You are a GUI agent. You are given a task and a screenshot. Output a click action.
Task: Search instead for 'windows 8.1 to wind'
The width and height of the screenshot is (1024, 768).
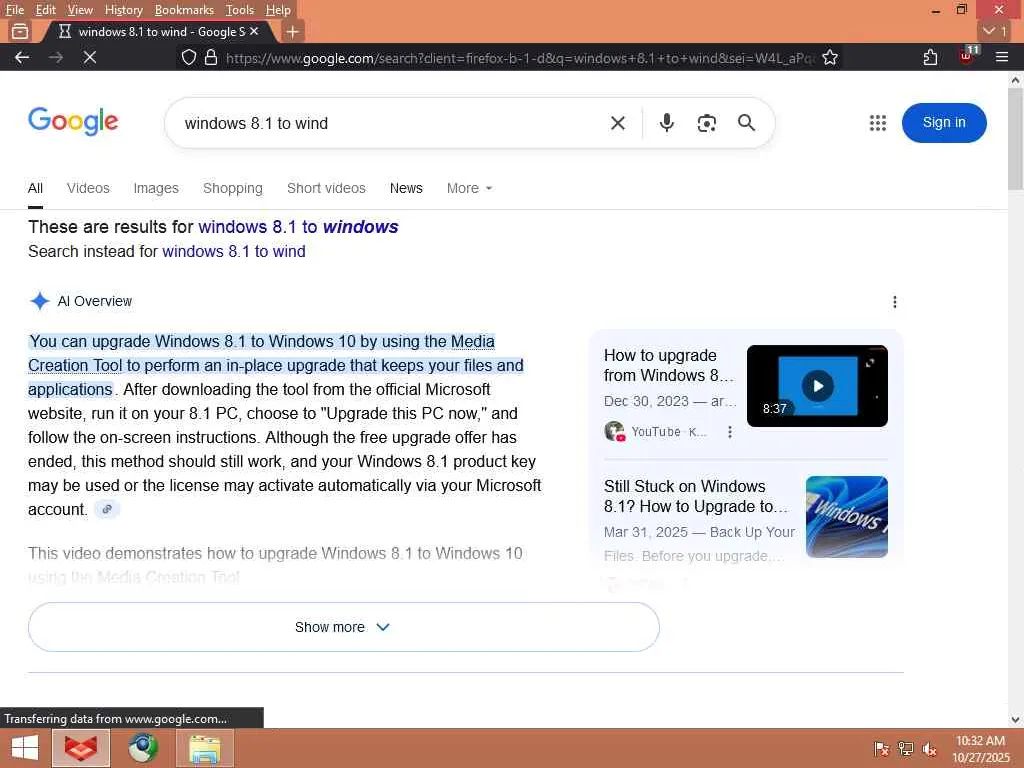point(234,251)
